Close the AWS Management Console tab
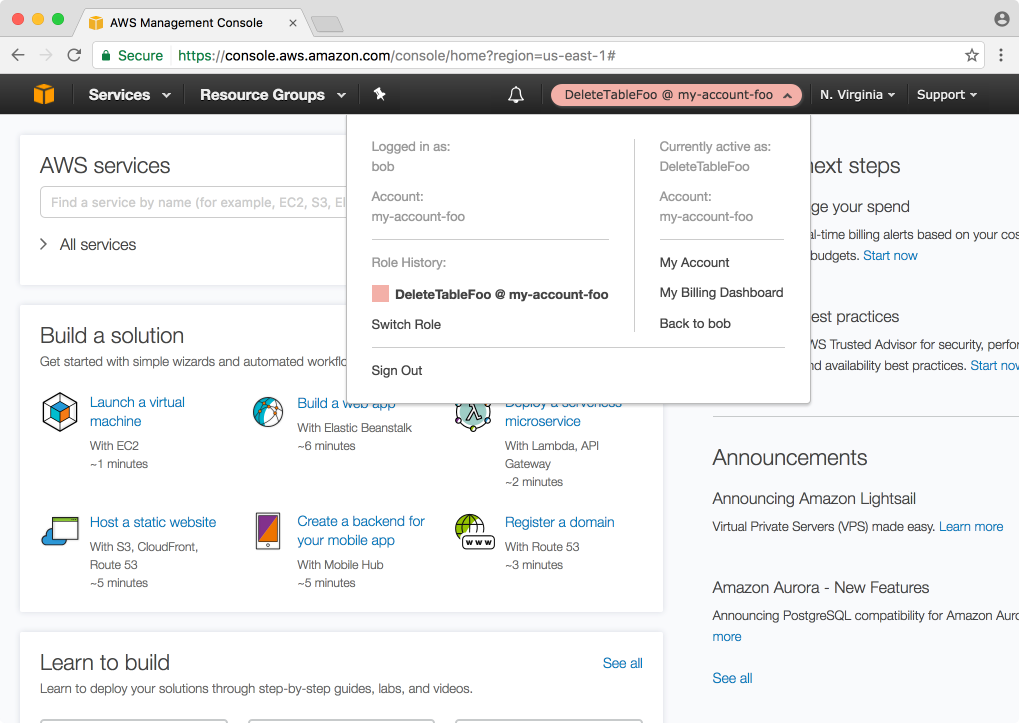 tap(292, 23)
